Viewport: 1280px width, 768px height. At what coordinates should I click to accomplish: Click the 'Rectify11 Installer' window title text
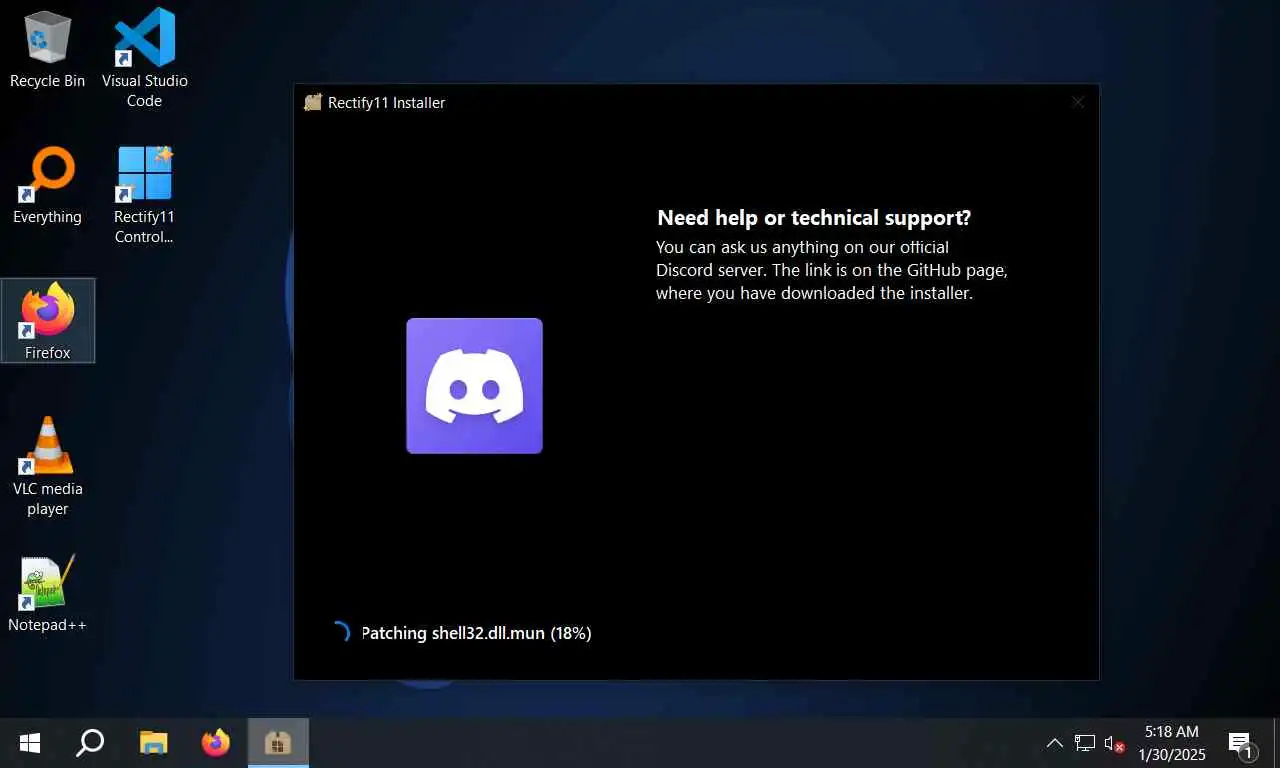point(386,102)
